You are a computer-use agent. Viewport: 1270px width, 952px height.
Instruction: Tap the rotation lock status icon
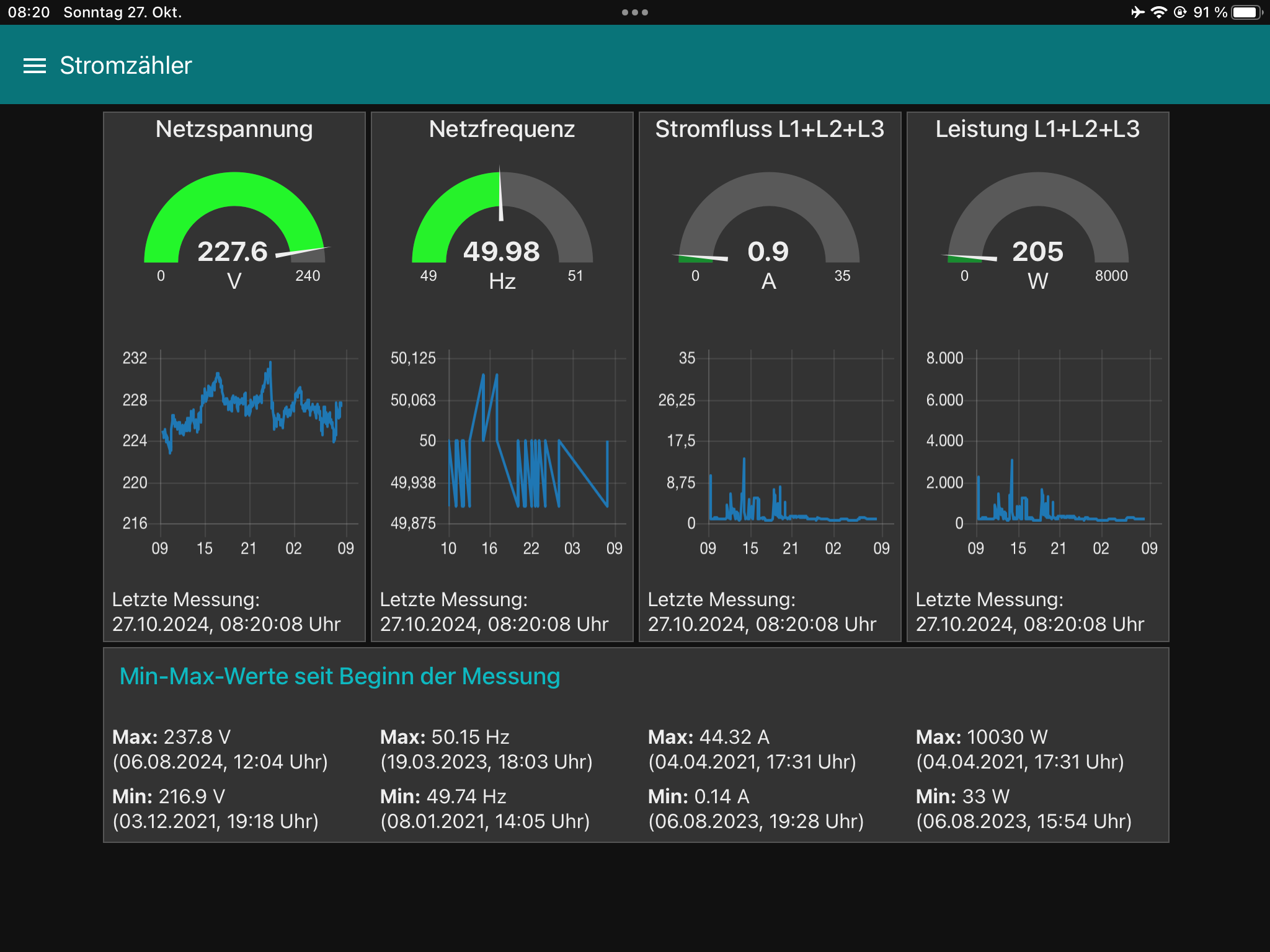(x=1180, y=12)
